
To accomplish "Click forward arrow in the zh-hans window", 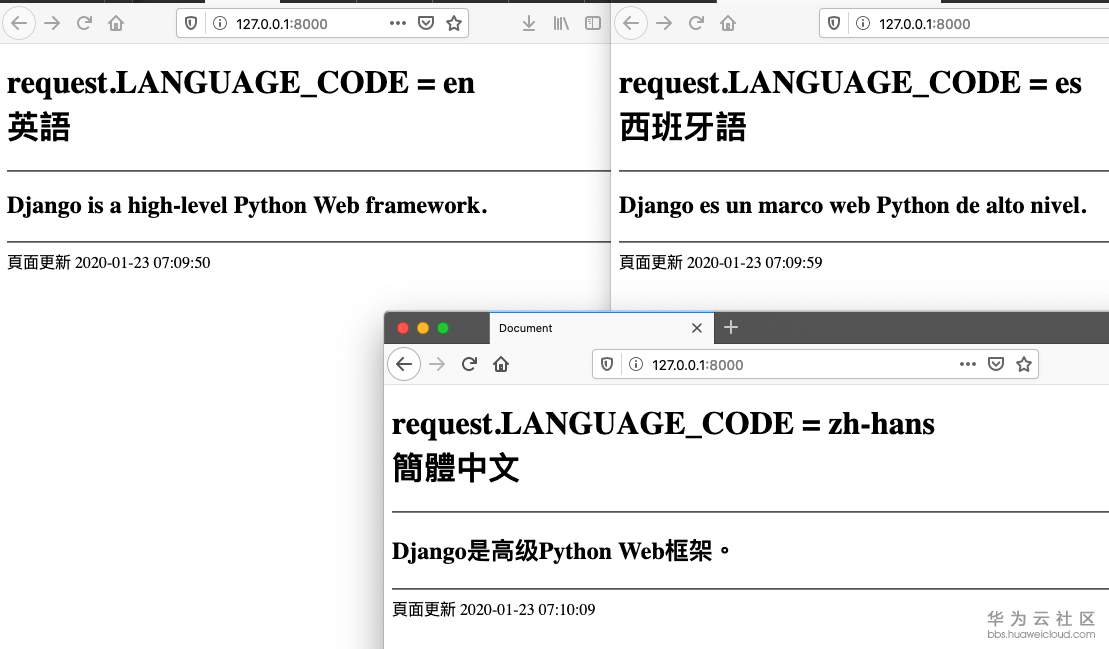I will coord(437,364).
